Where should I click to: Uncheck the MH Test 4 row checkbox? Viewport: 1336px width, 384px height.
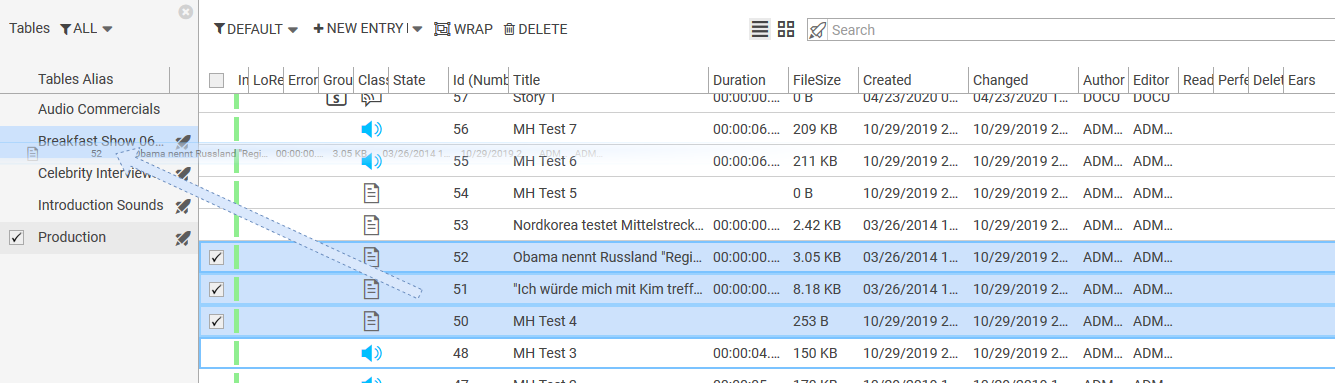(216, 321)
